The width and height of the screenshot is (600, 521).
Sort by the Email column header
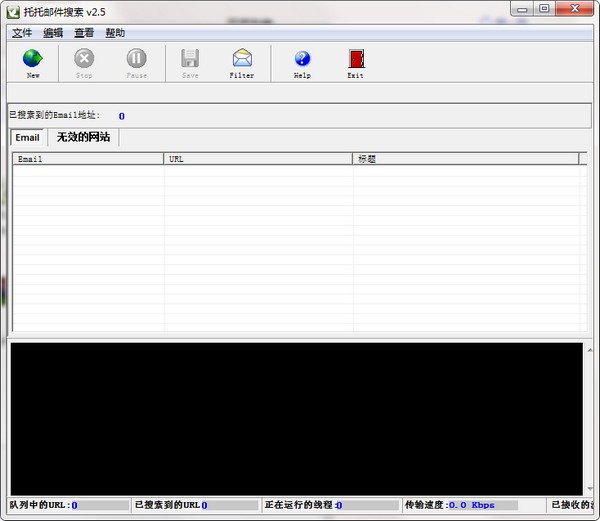(88, 159)
